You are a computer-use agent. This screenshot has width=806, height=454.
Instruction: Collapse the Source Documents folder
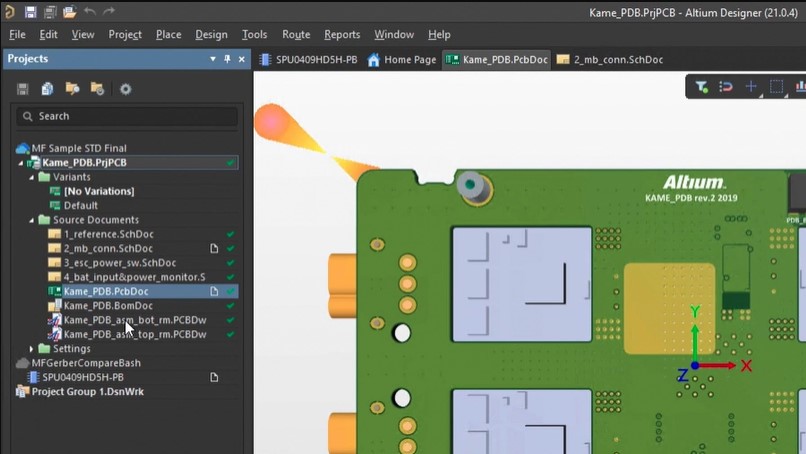coord(32,220)
